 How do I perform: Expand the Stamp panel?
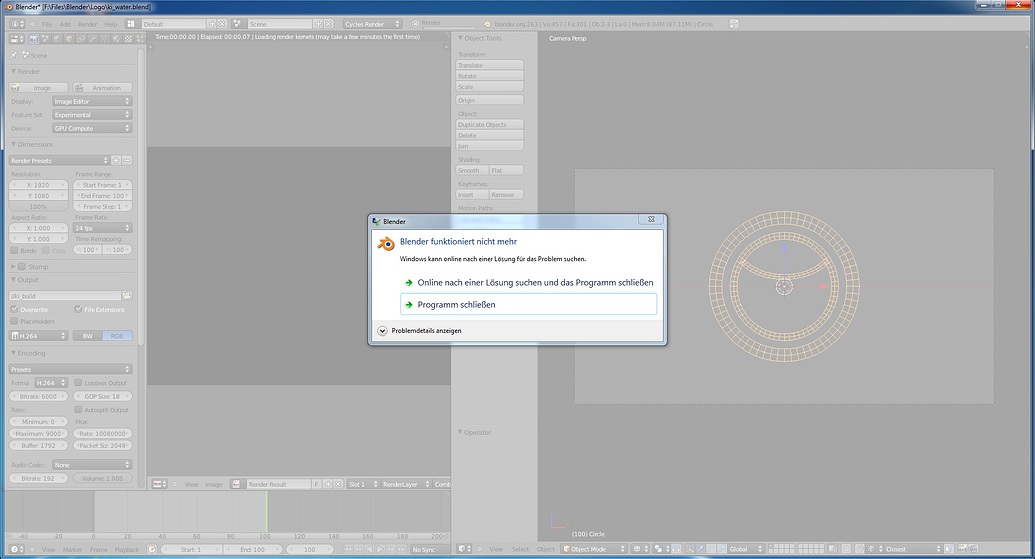coord(13,267)
